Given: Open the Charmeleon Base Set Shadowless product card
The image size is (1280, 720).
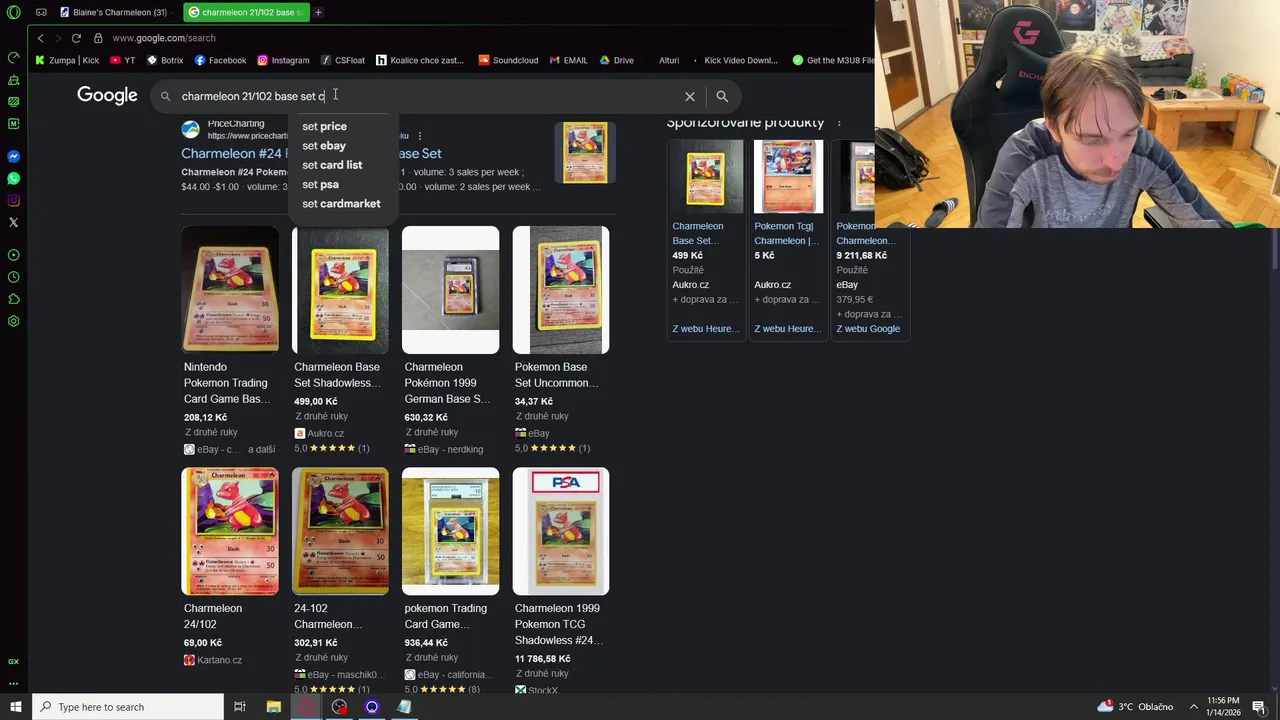Looking at the screenshot, I should 340,340.
